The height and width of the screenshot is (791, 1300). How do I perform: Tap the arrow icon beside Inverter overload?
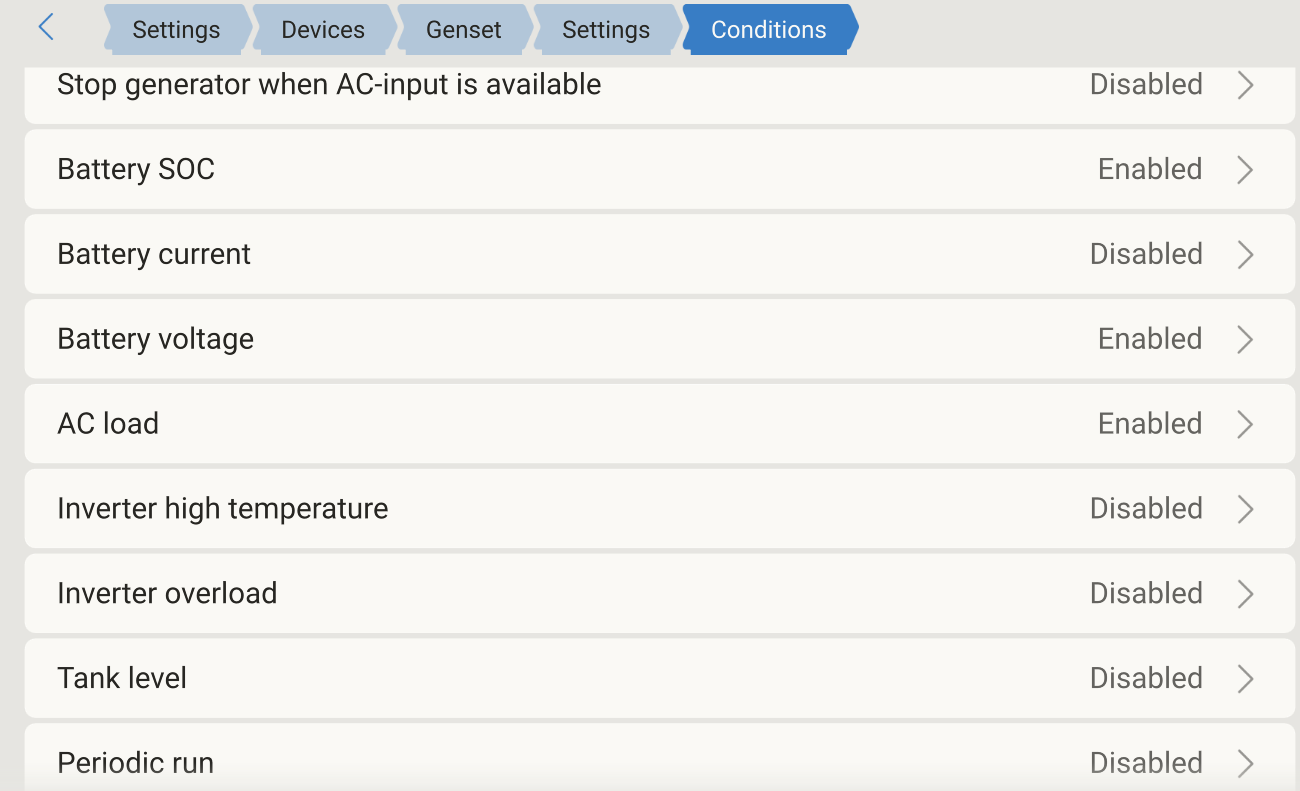(x=1245, y=594)
